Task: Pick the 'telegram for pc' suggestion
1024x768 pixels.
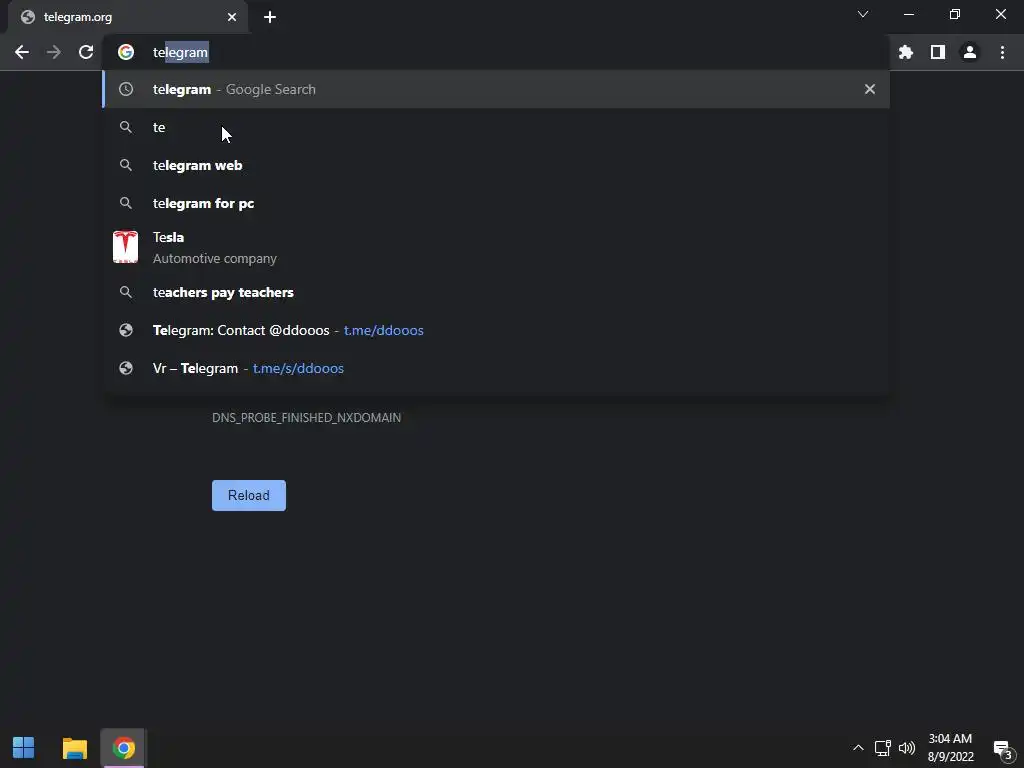Action: [x=496, y=203]
